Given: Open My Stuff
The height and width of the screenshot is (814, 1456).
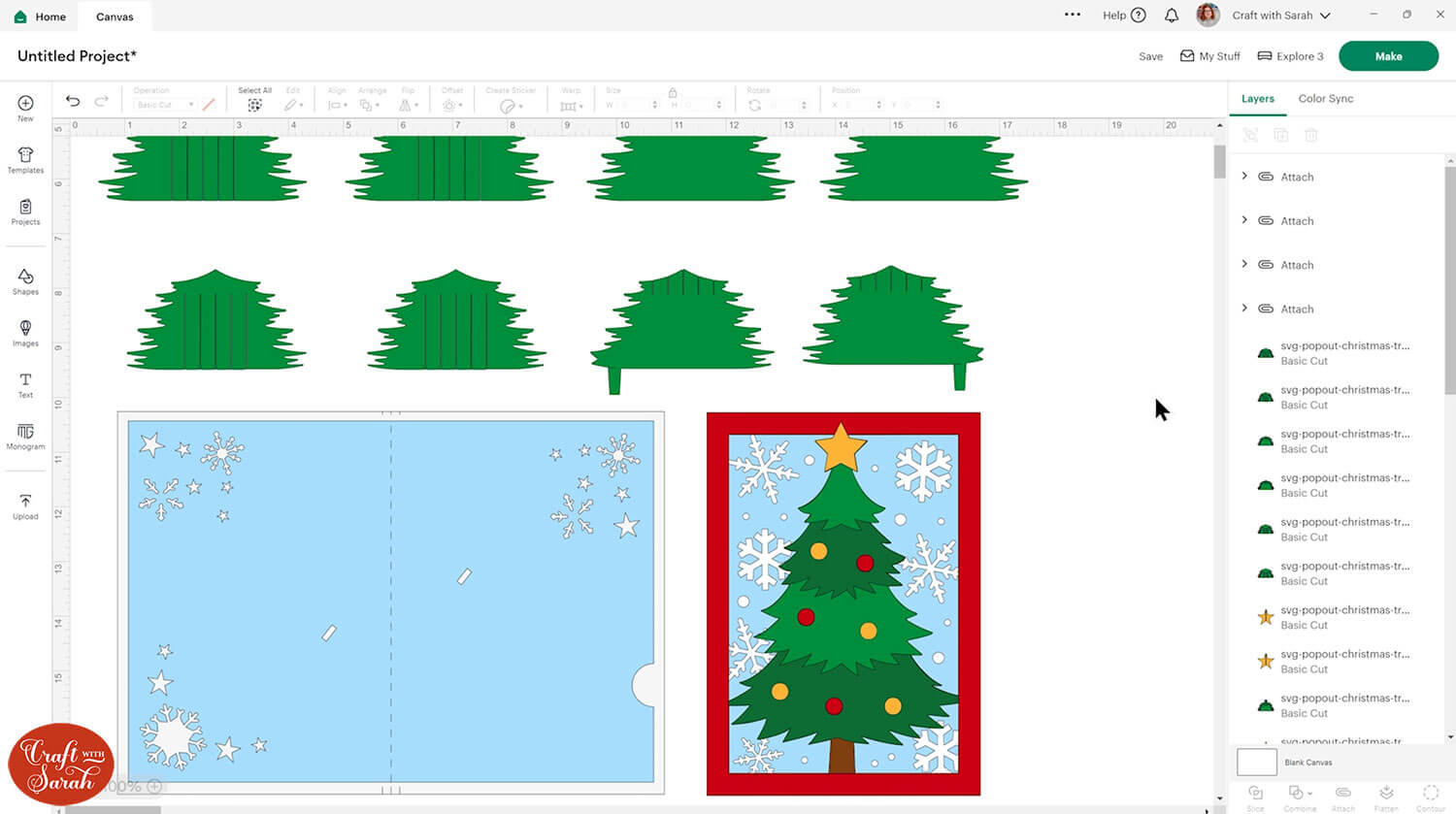Looking at the screenshot, I should [1209, 56].
